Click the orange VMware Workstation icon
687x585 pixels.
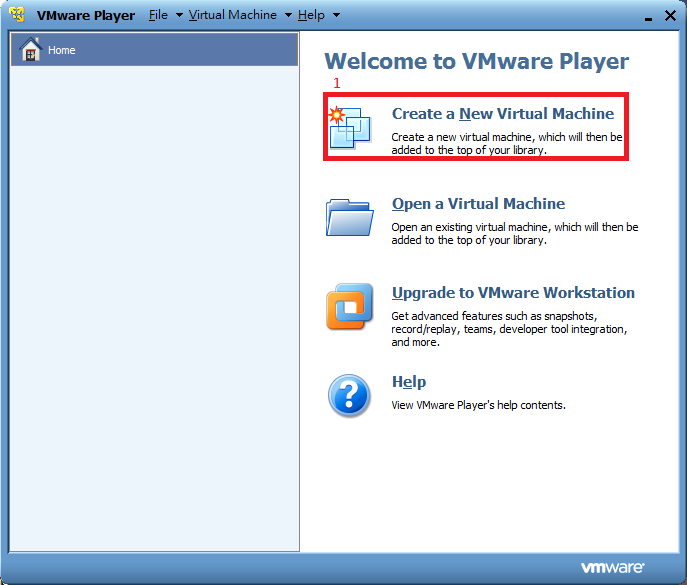[350, 306]
